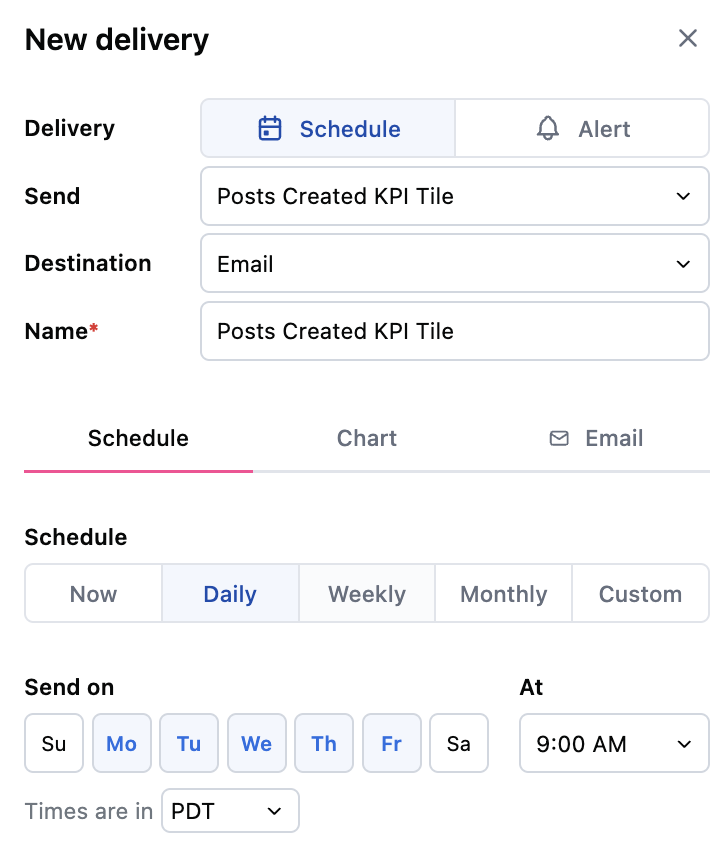
Task: Deselect Monday in Send on days
Action: click(121, 743)
